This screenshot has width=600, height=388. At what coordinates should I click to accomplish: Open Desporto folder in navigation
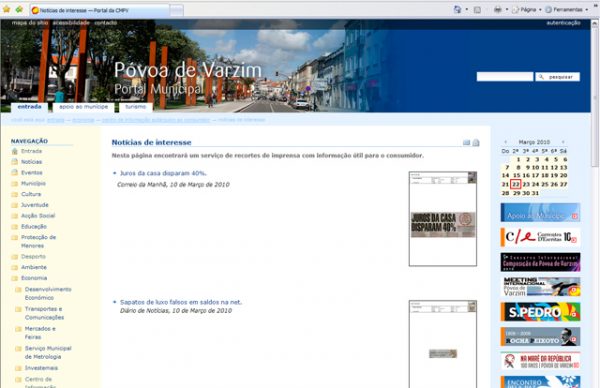[x=33, y=256]
